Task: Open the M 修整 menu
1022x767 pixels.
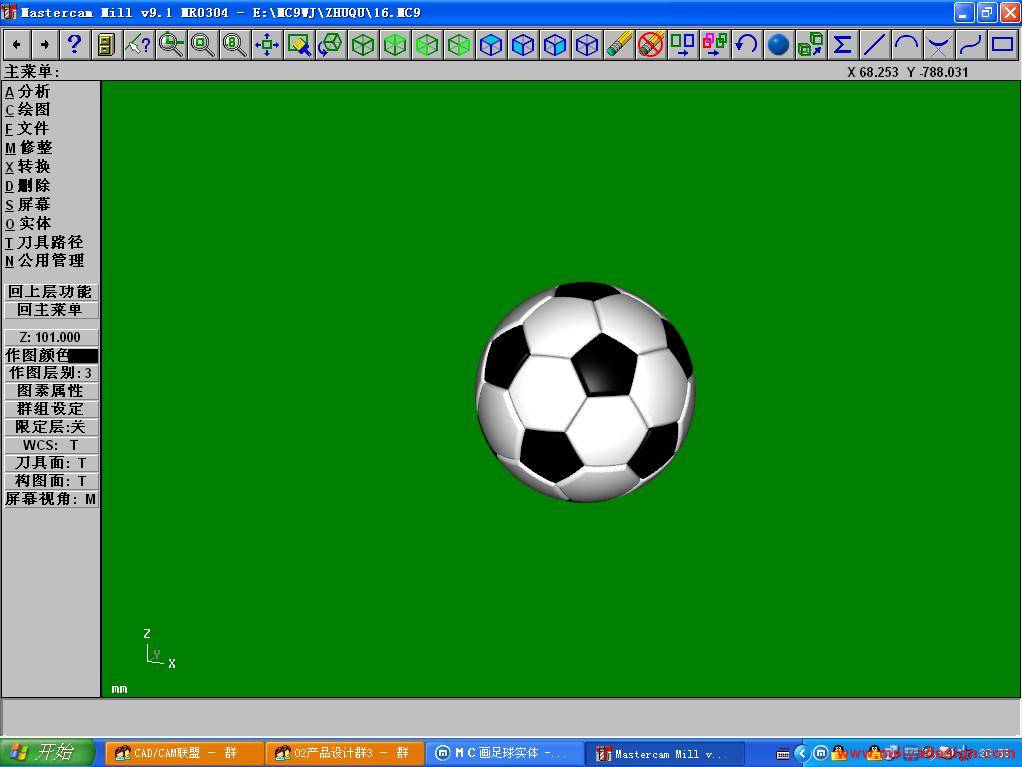Action: 29,147
